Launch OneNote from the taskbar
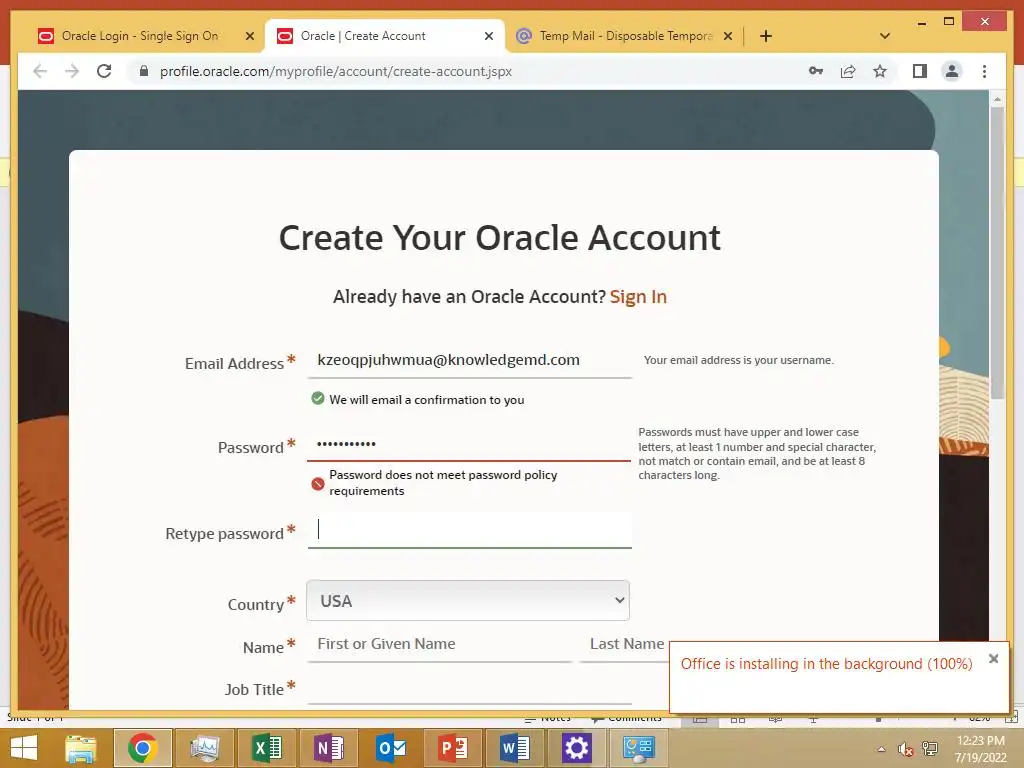 [328, 748]
